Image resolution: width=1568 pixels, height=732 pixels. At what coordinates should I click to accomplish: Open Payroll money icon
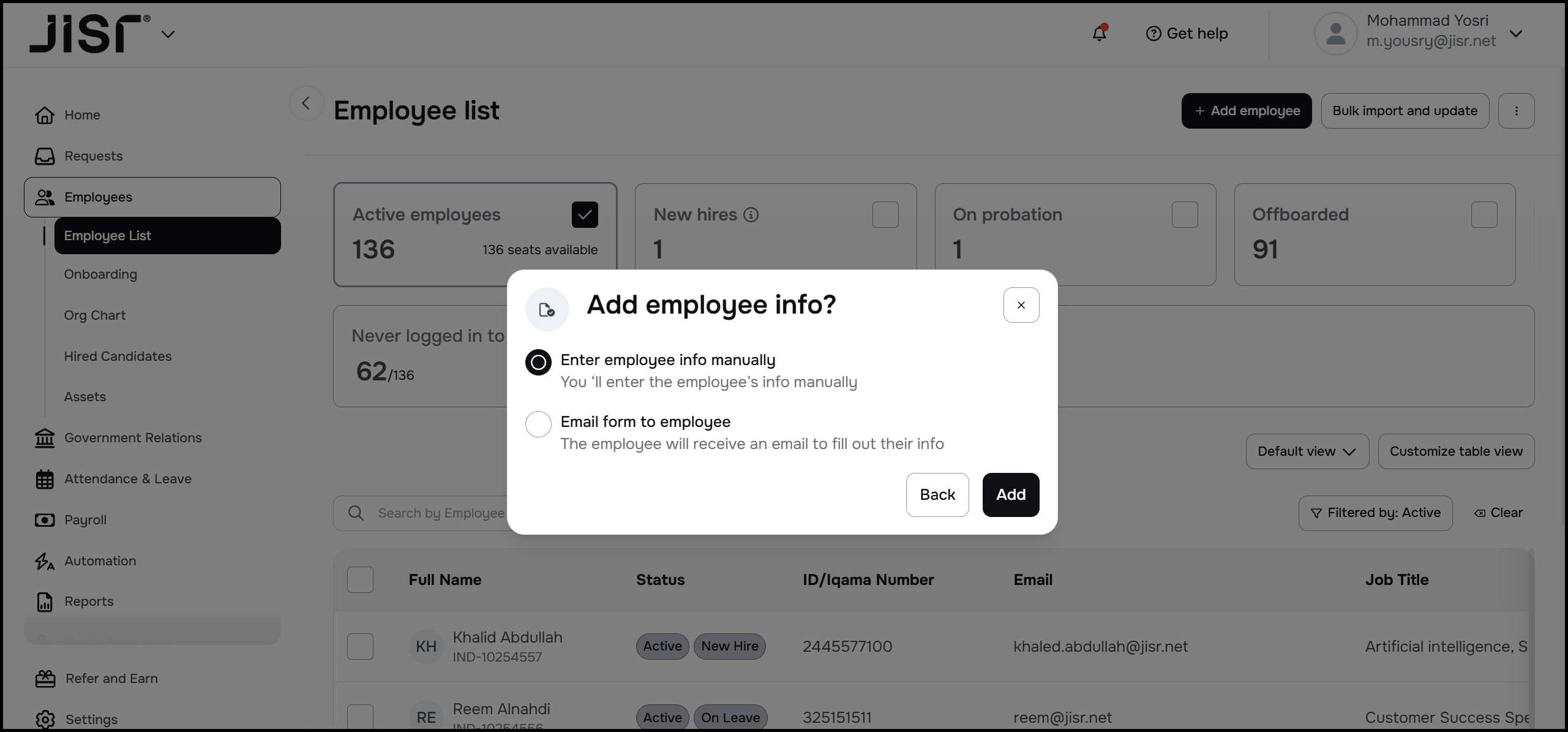click(x=45, y=520)
